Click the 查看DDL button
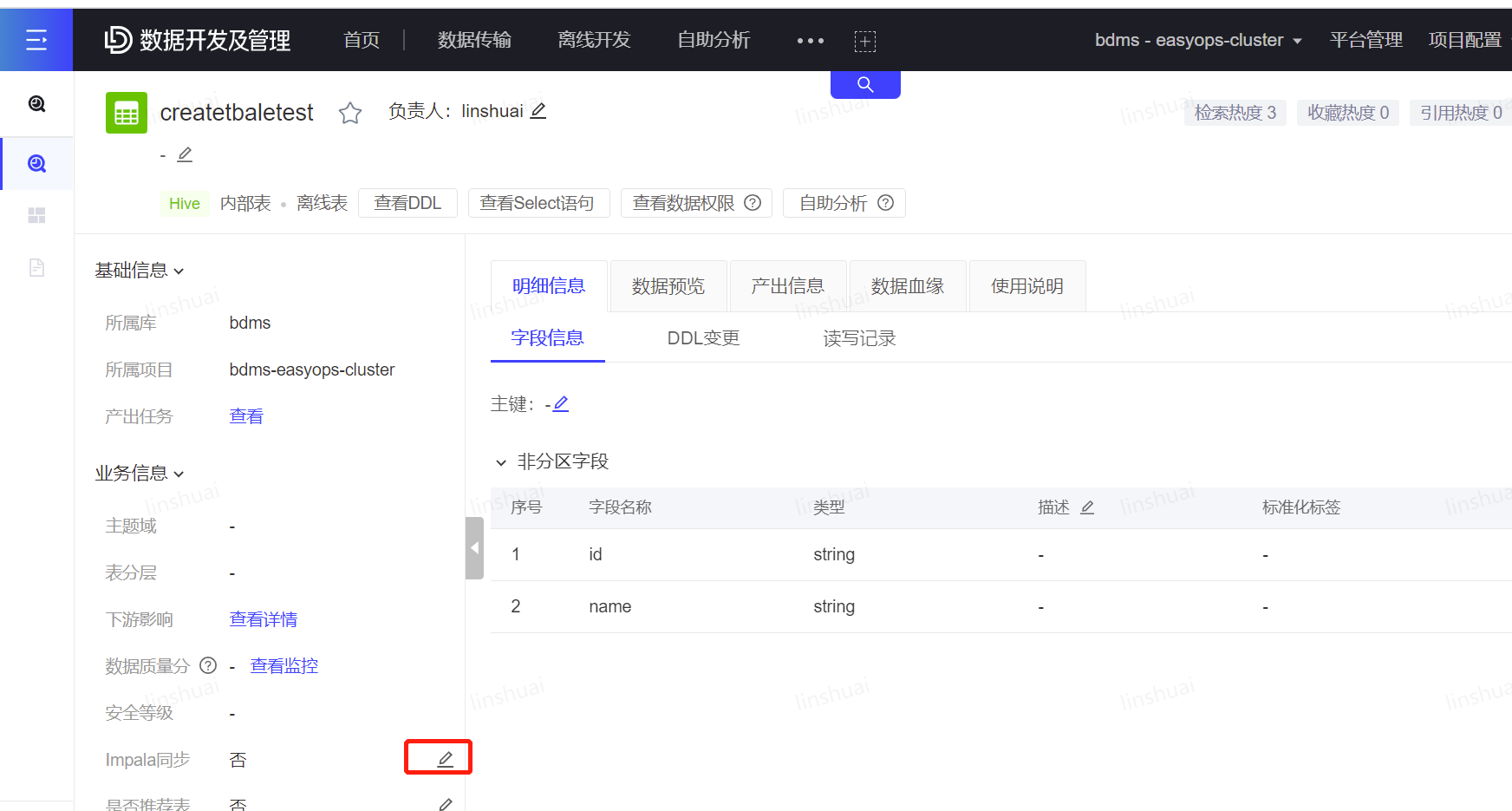Viewport: 1512px width, 811px height. tap(407, 203)
